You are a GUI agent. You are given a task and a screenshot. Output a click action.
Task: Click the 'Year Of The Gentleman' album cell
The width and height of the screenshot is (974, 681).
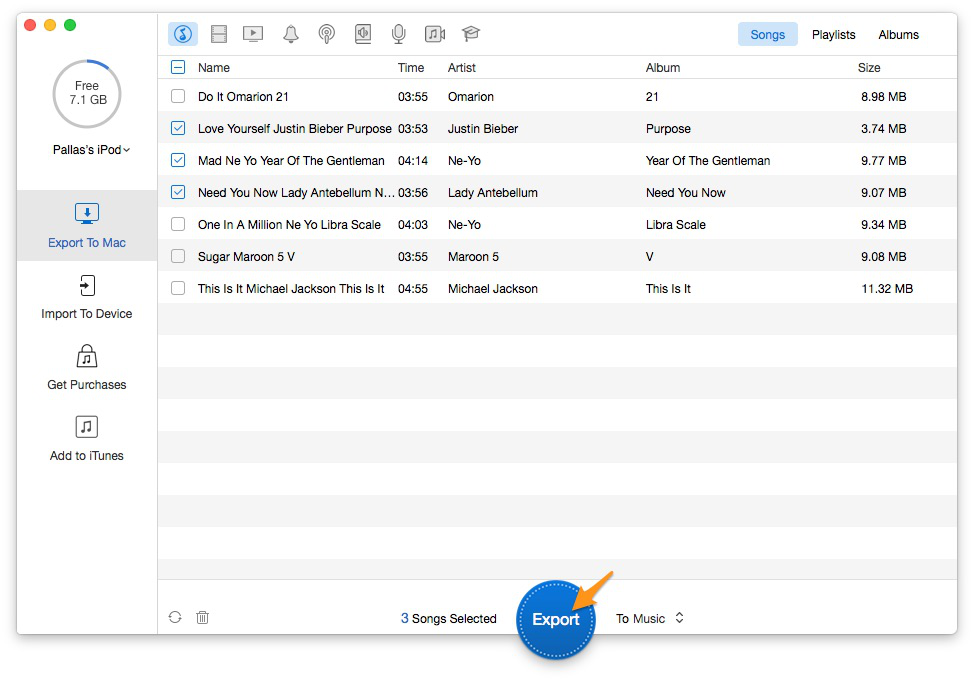pos(708,160)
